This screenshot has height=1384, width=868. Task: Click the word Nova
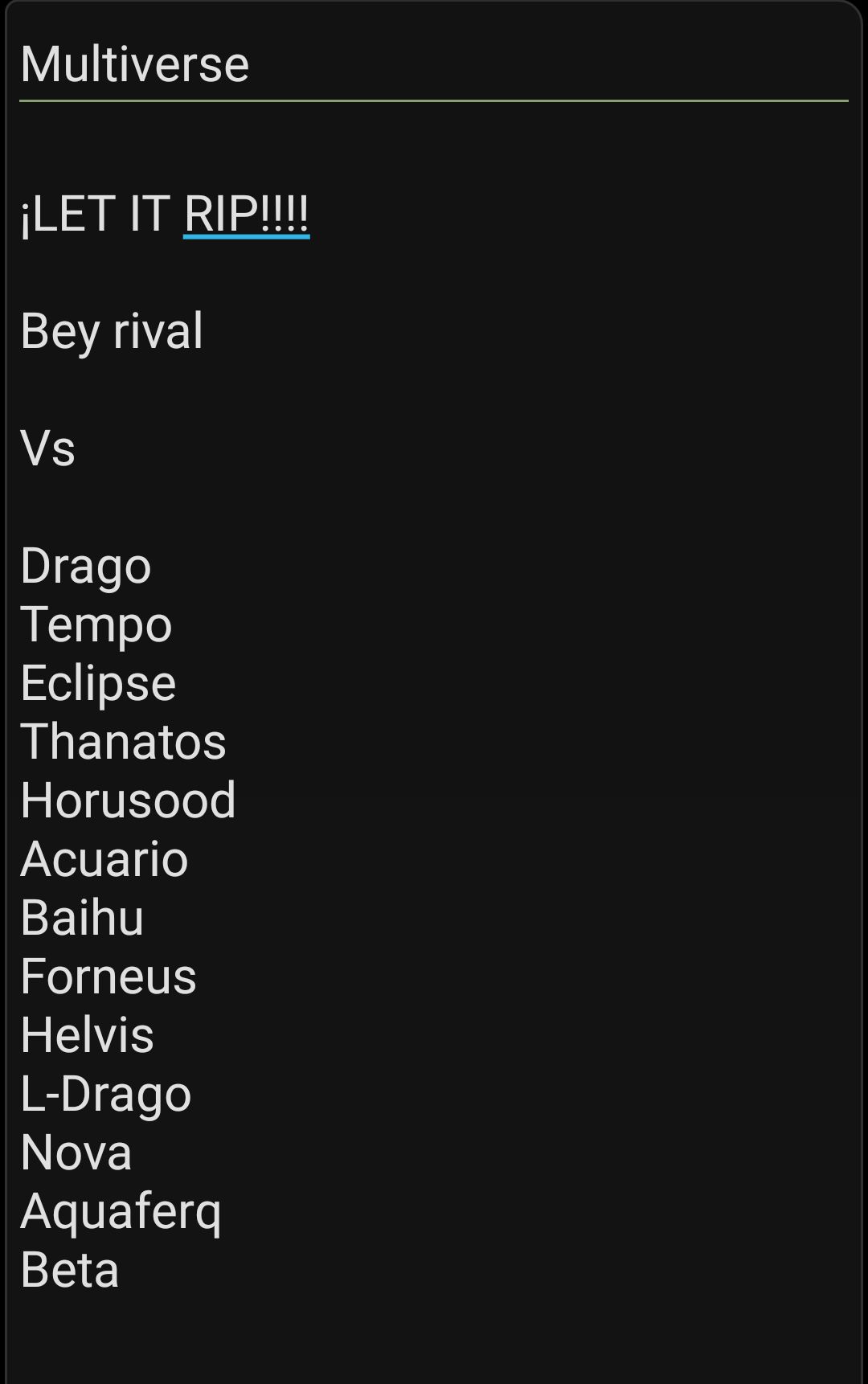tap(76, 1153)
